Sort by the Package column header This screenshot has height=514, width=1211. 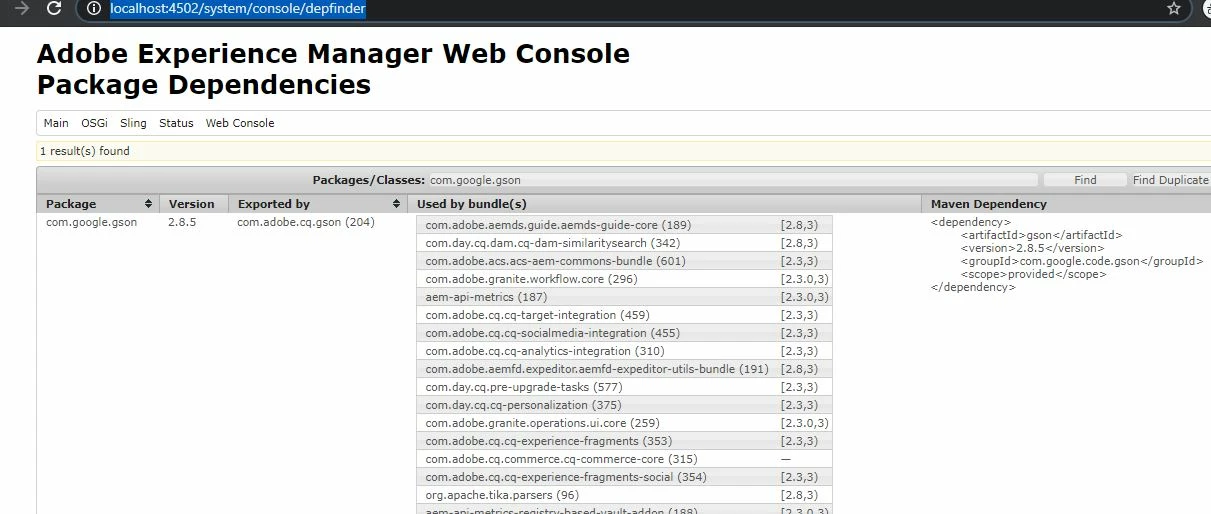(x=98, y=204)
